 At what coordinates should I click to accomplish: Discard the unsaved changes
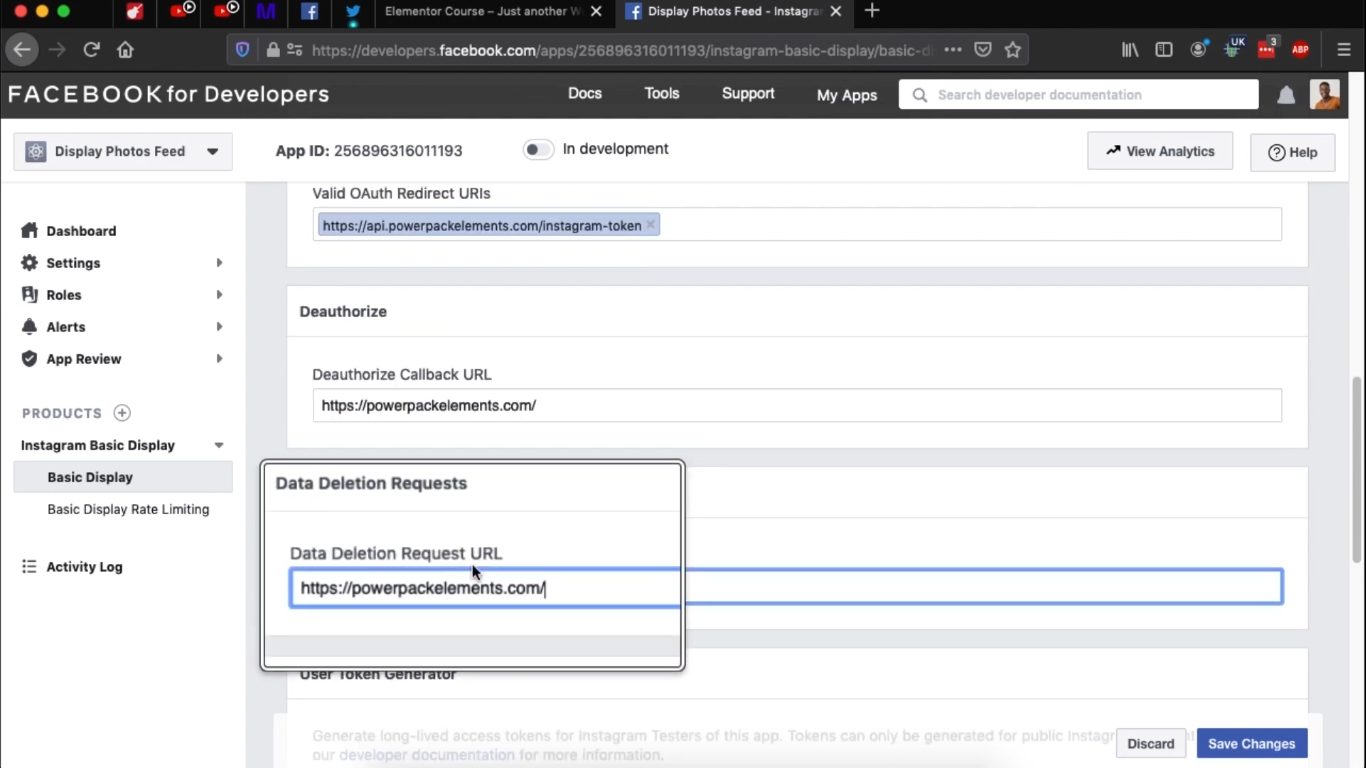(1151, 744)
